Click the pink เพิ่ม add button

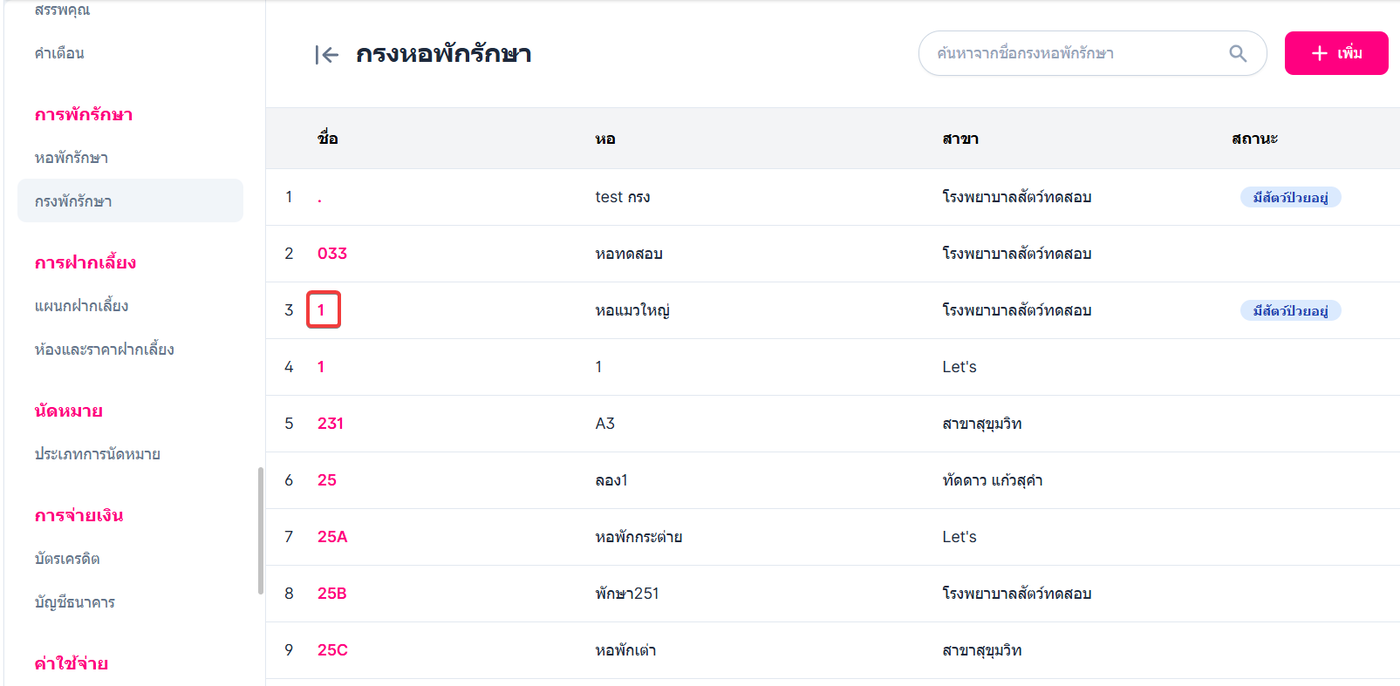click(1336, 53)
